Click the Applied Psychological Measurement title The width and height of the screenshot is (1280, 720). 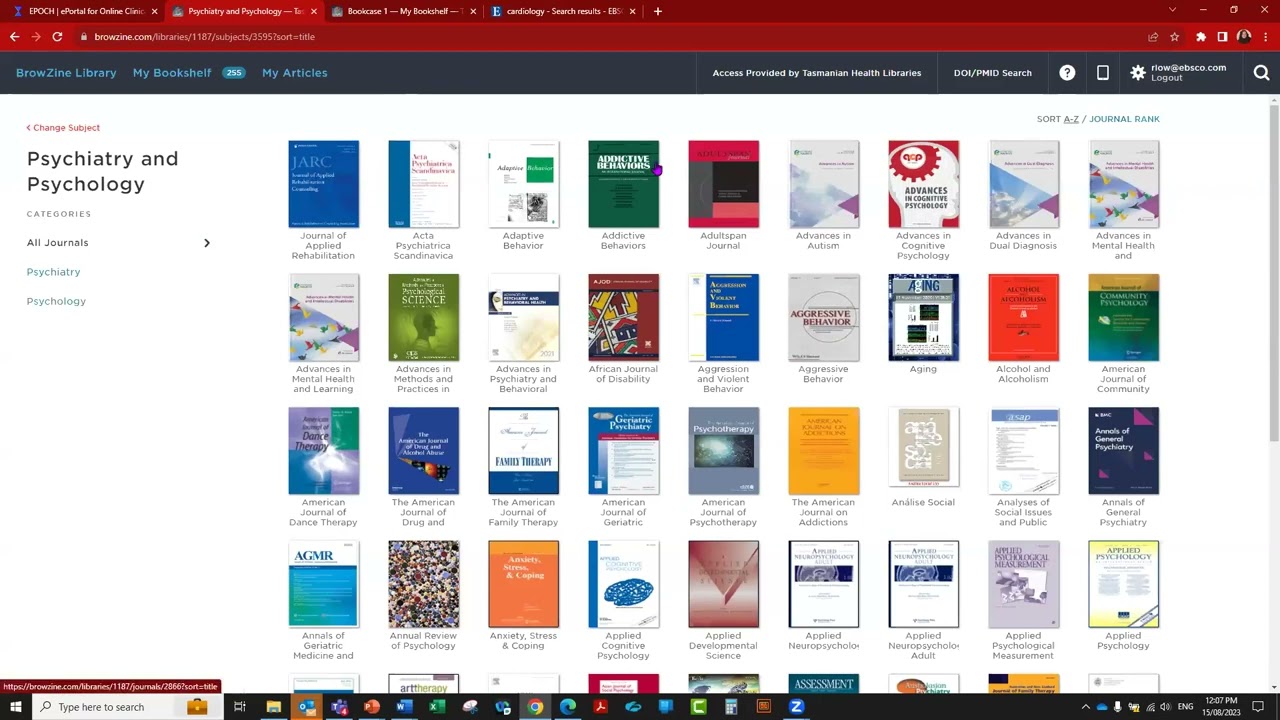pyautogui.click(x=1023, y=646)
